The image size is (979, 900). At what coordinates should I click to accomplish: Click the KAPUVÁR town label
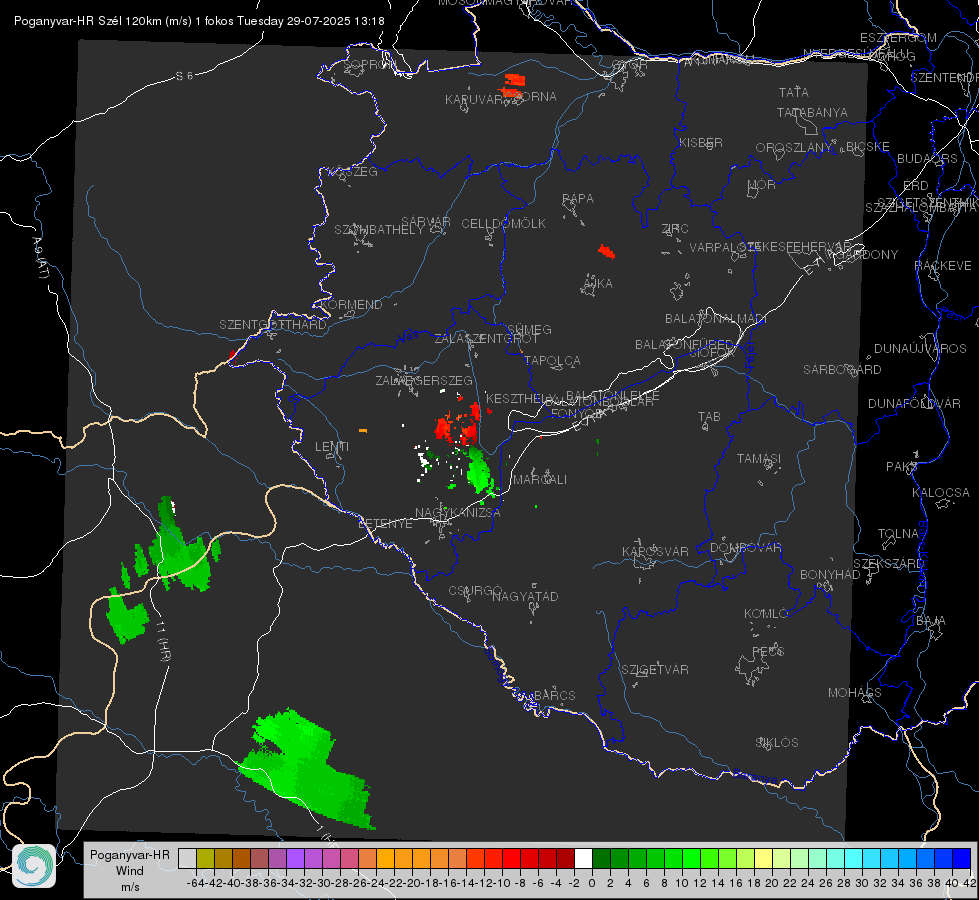(x=474, y=100)
